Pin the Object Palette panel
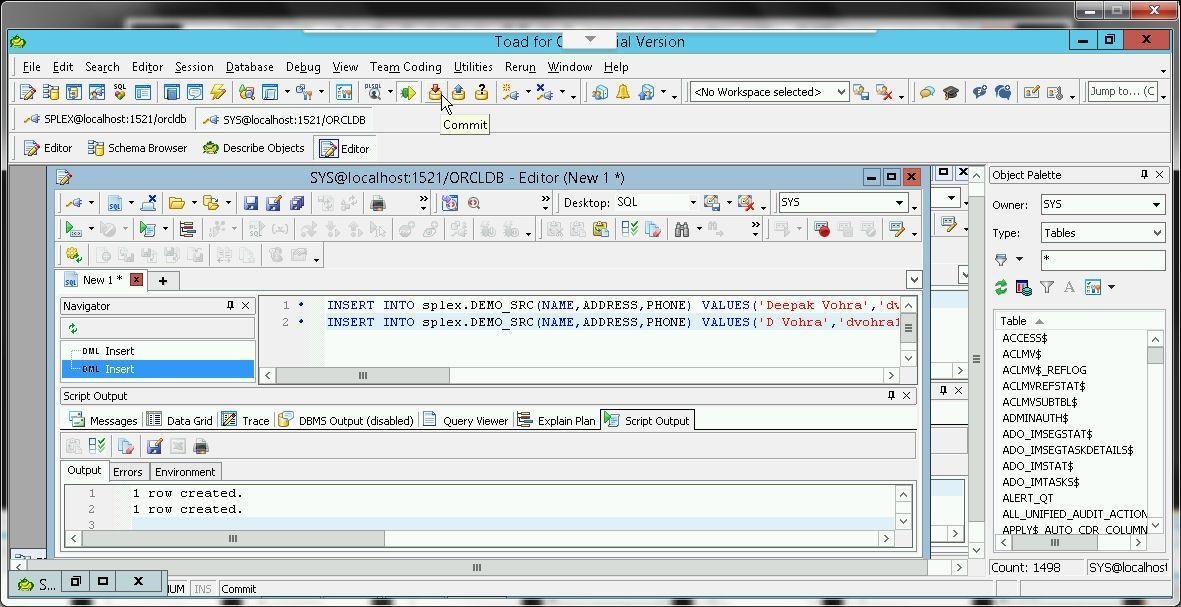 click(1144, 175)
